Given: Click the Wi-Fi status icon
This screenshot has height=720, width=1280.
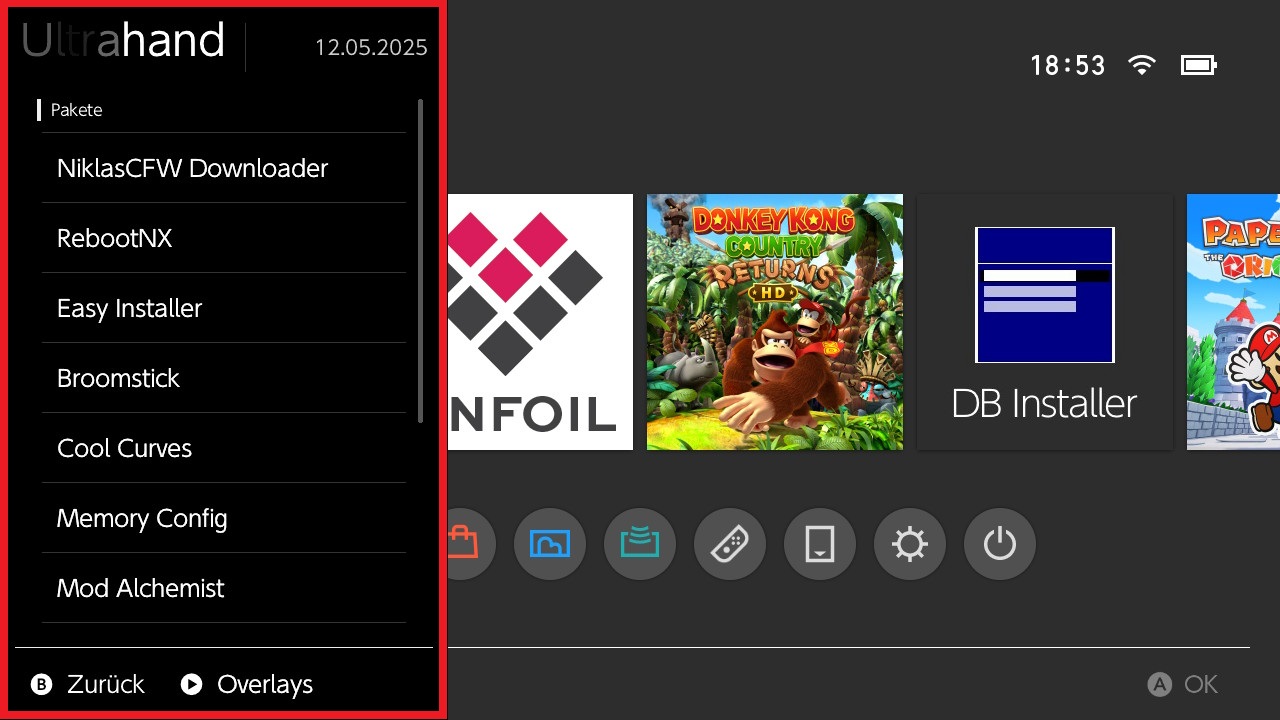Looking at the screenshot, I should click(x=1141, y=65).
